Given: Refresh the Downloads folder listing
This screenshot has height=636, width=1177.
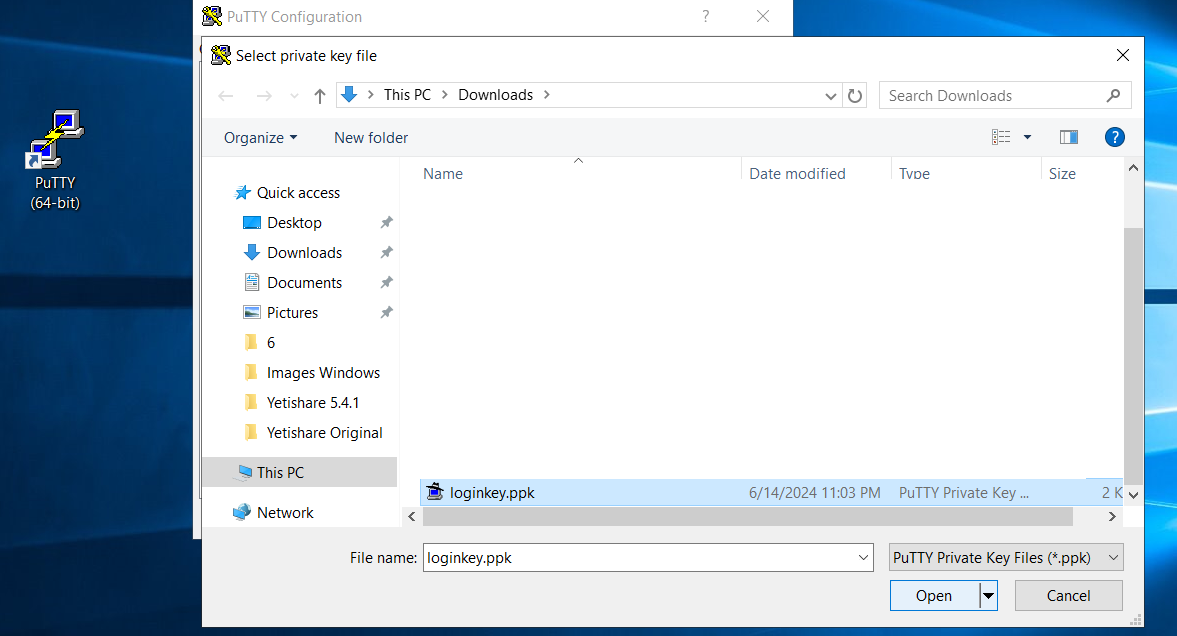Looking at the screenshot, I should coord(854,95).
